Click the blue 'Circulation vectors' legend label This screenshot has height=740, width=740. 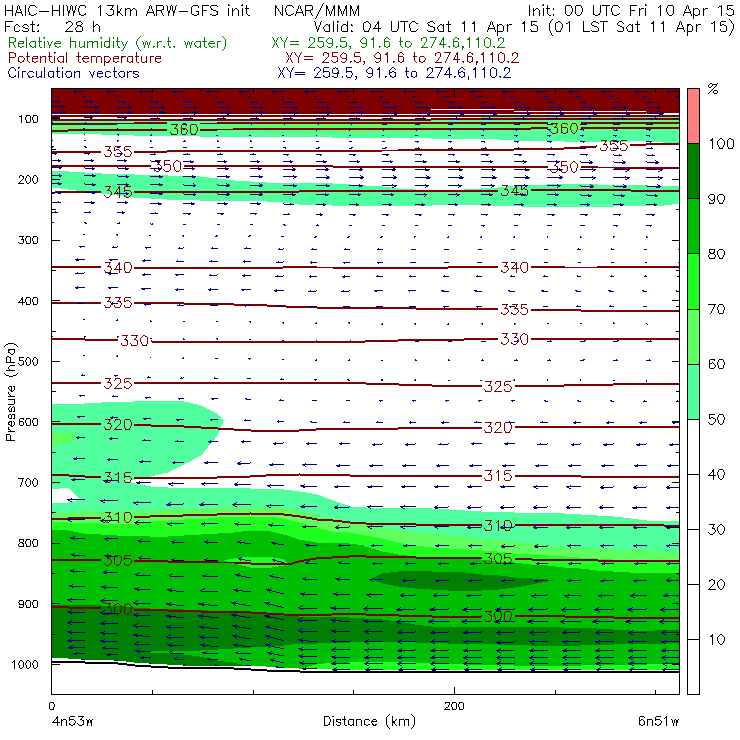click(x=73, y=73)
